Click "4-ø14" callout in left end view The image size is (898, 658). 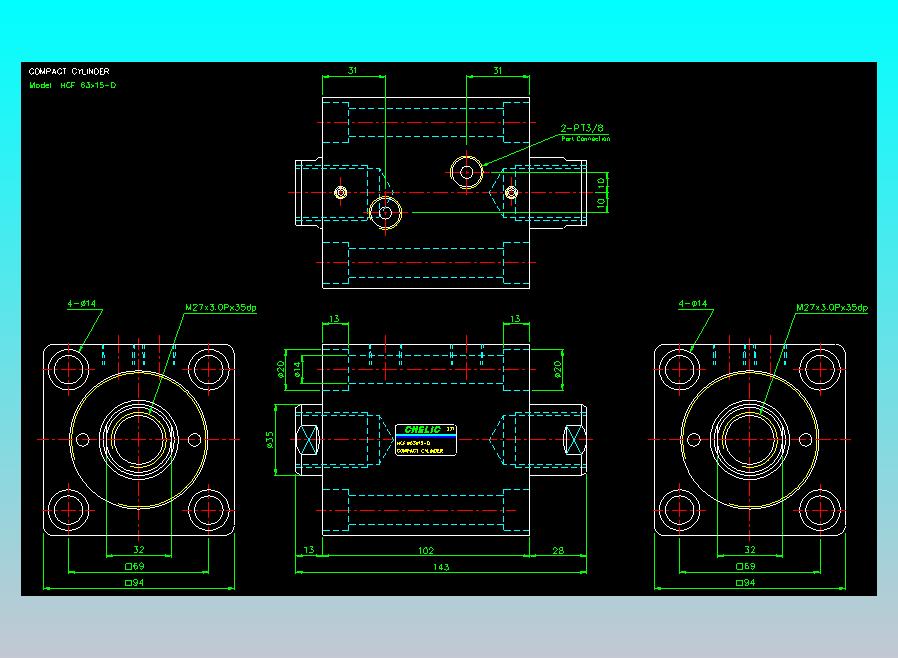pos(81,304)
